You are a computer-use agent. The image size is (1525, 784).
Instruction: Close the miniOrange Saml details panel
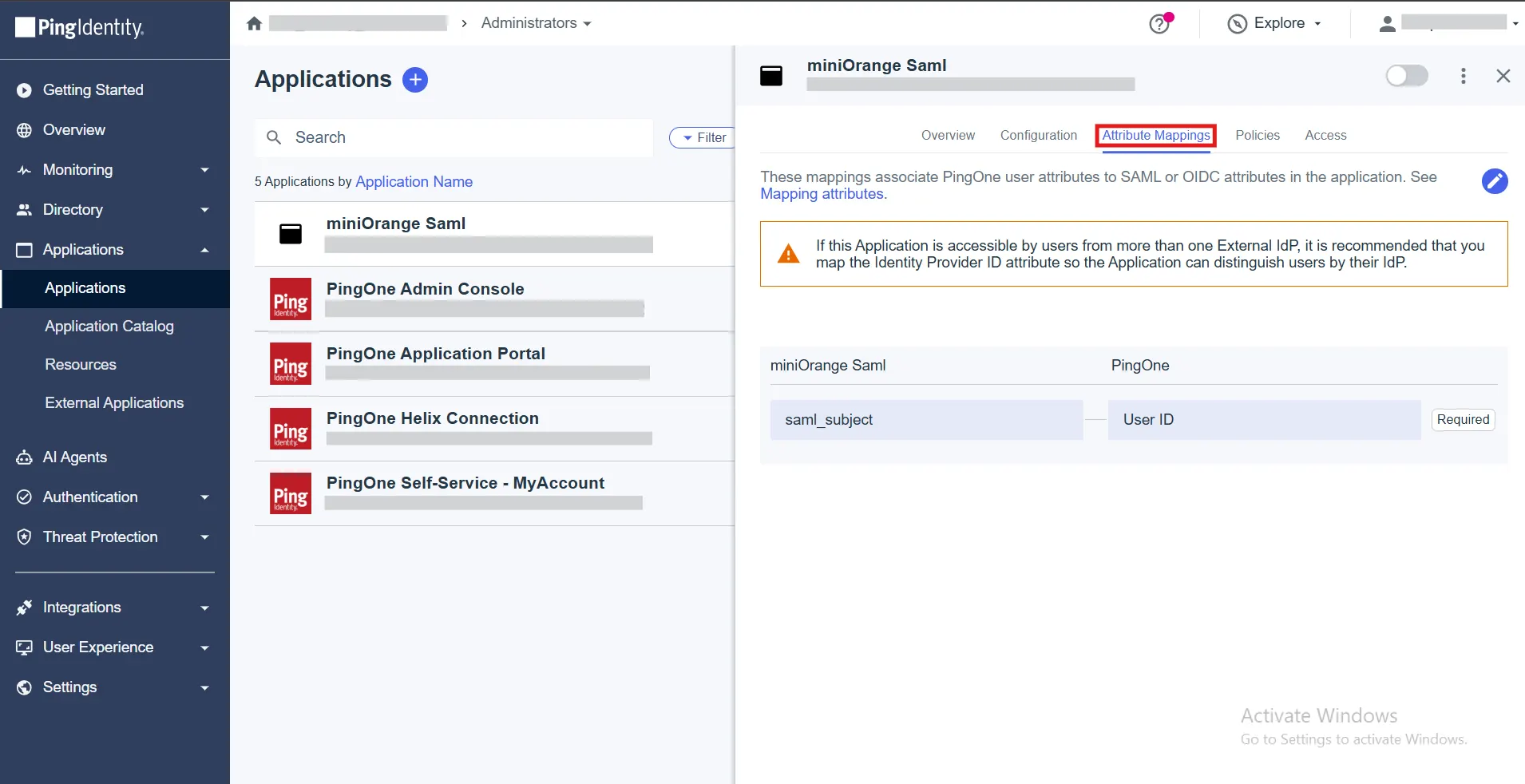1503,76
